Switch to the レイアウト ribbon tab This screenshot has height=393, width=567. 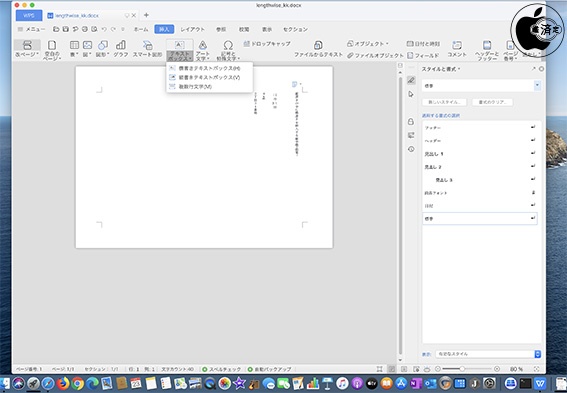pos(192,29)
